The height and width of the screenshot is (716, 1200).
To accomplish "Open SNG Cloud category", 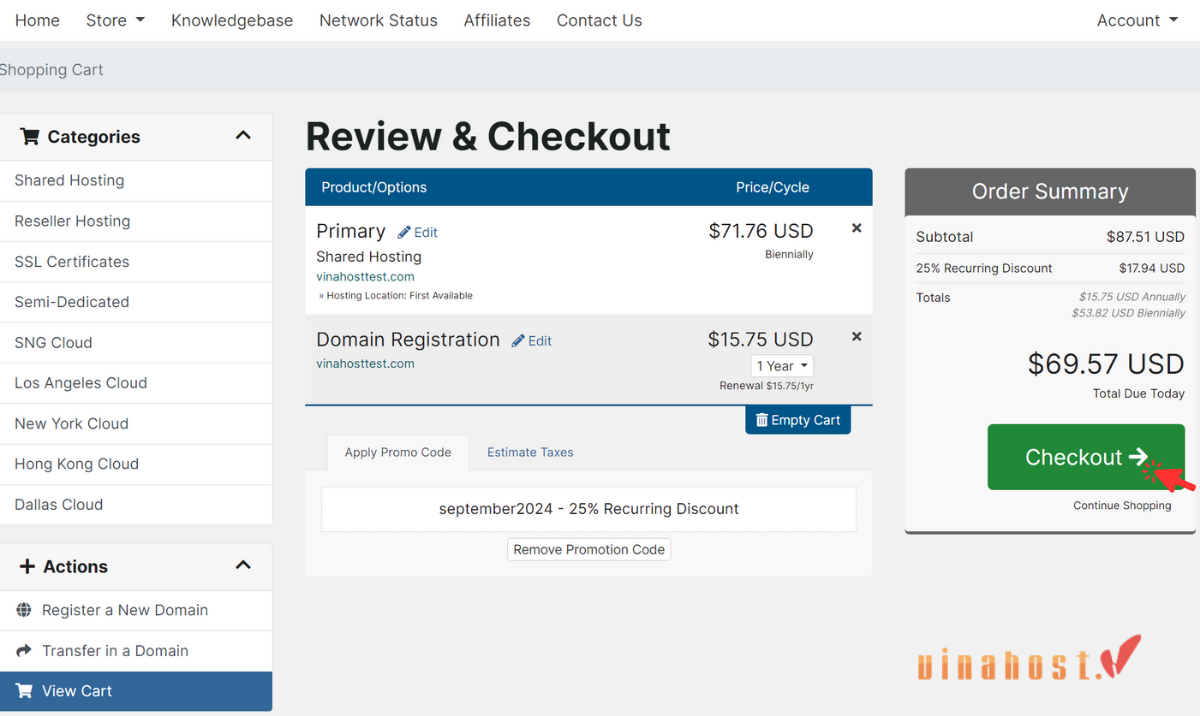I will coord(136,343).
